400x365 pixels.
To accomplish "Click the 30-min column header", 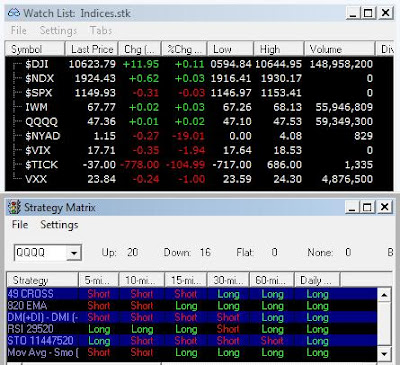I will [x=229, y=280].
